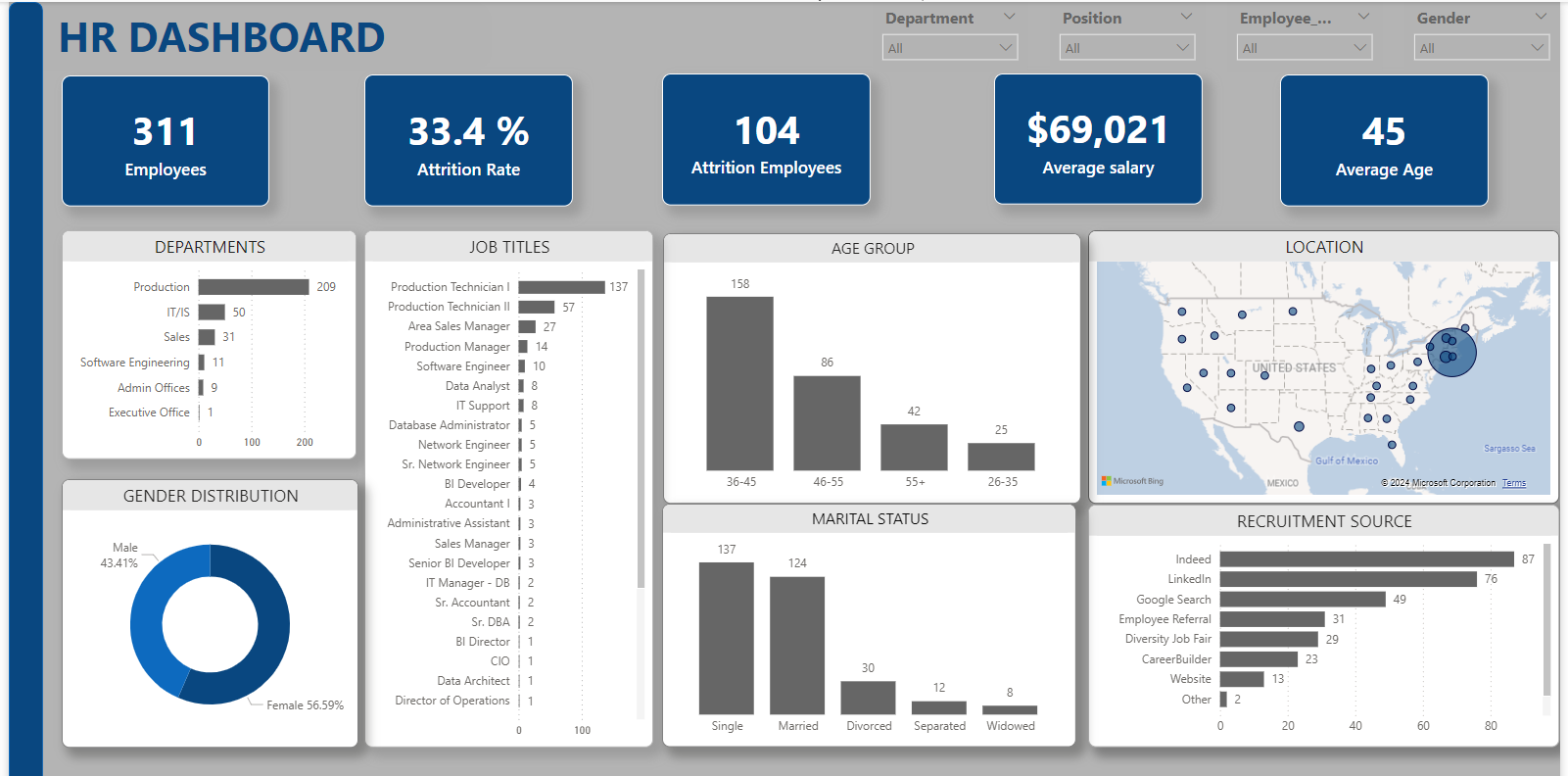
Task: Click the Microsoft Bing logo on the map
Action: (1132, 481)
